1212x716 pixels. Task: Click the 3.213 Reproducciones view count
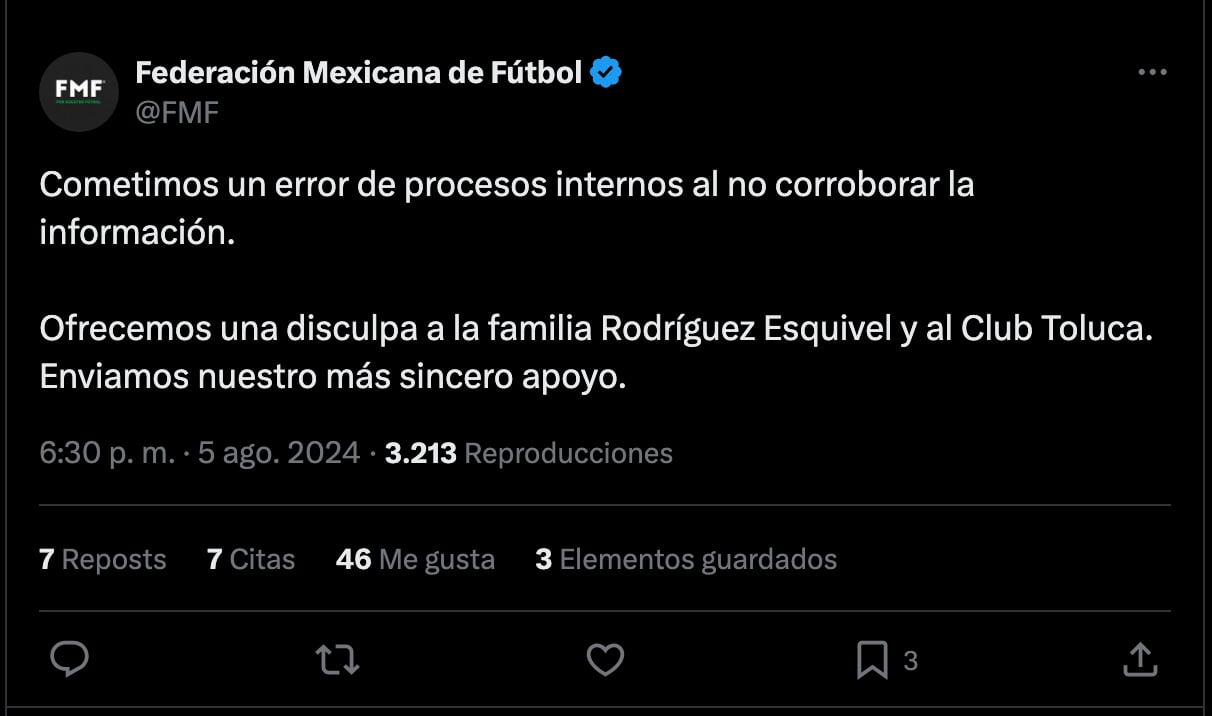529,453
